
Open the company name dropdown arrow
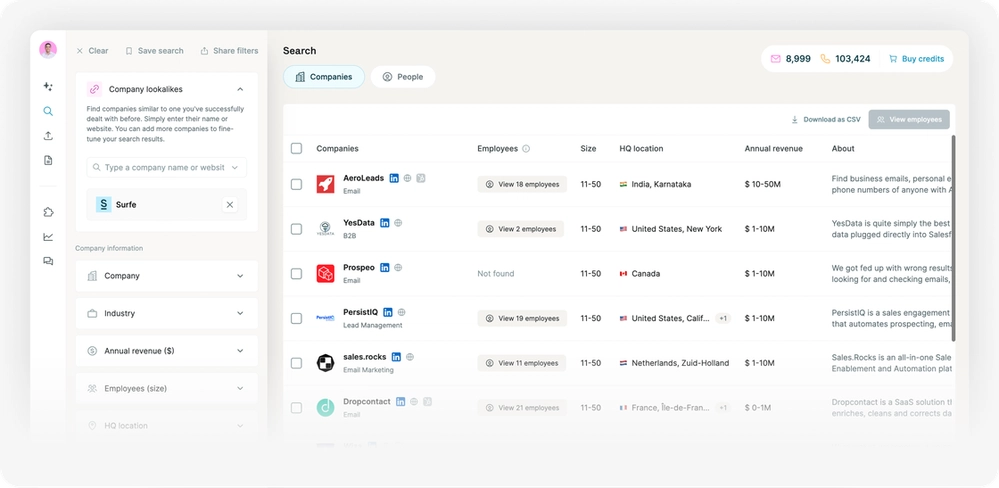click(234, 168)
